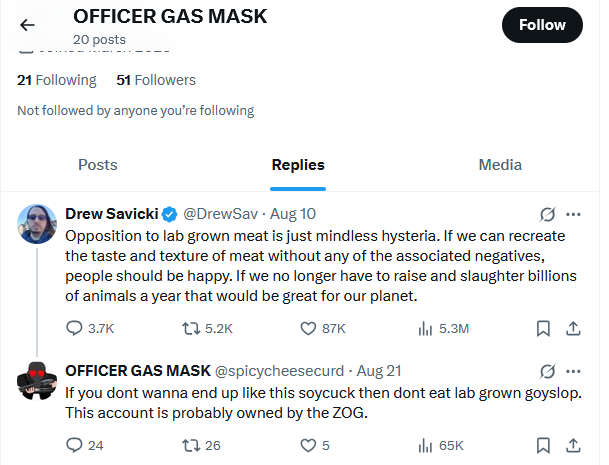Switch to the Posts tab
This screenshot has width=609, height=465.
pyautogui.click(x=98, y=165)
